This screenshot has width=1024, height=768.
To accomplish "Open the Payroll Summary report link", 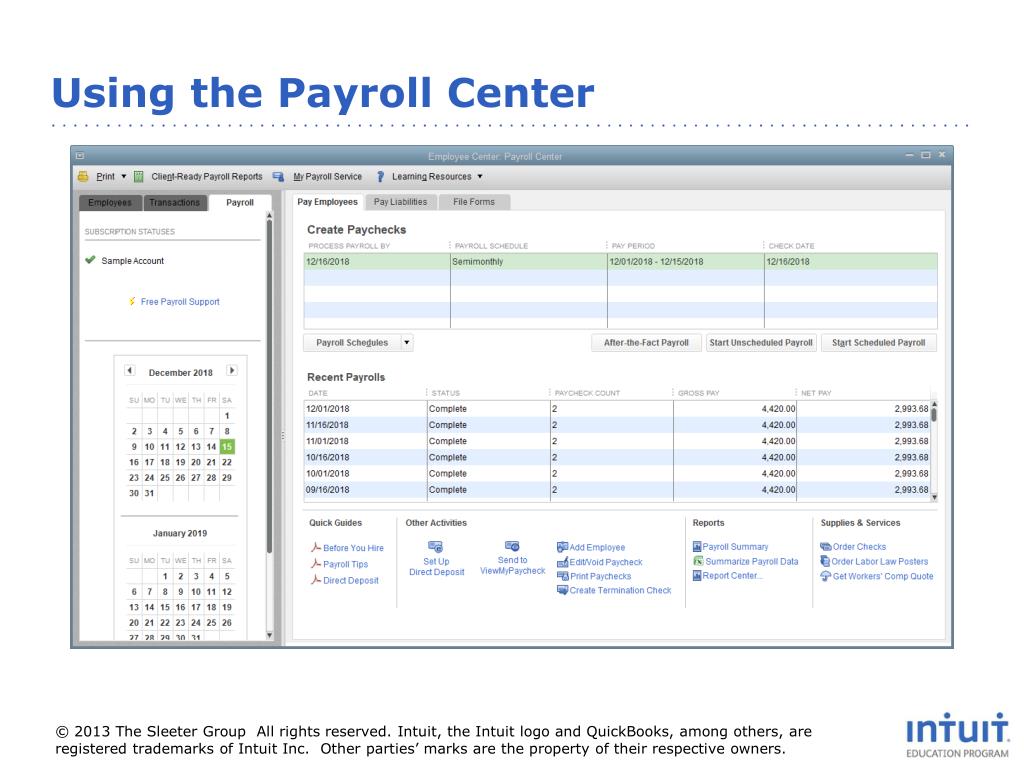I will point(735,547).
